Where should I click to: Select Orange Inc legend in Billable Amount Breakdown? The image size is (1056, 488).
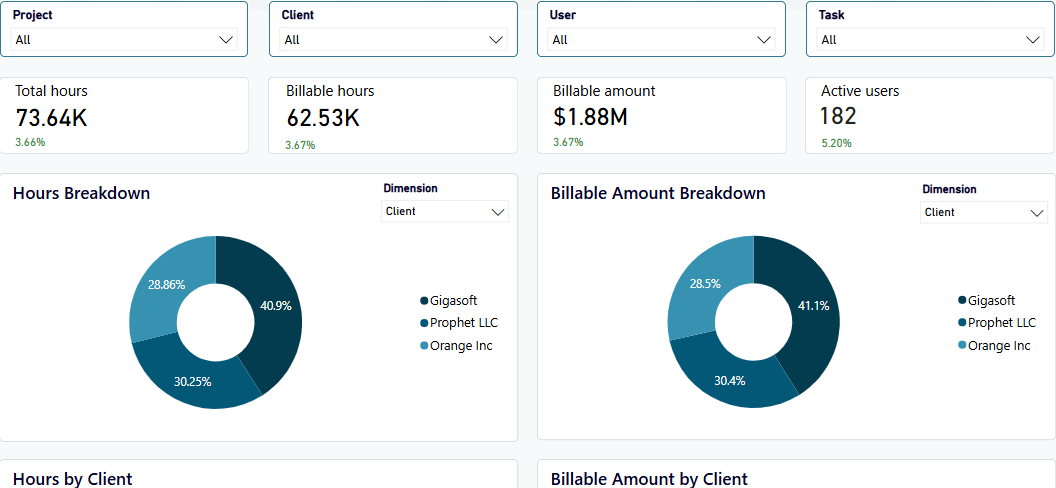[999, 346]
